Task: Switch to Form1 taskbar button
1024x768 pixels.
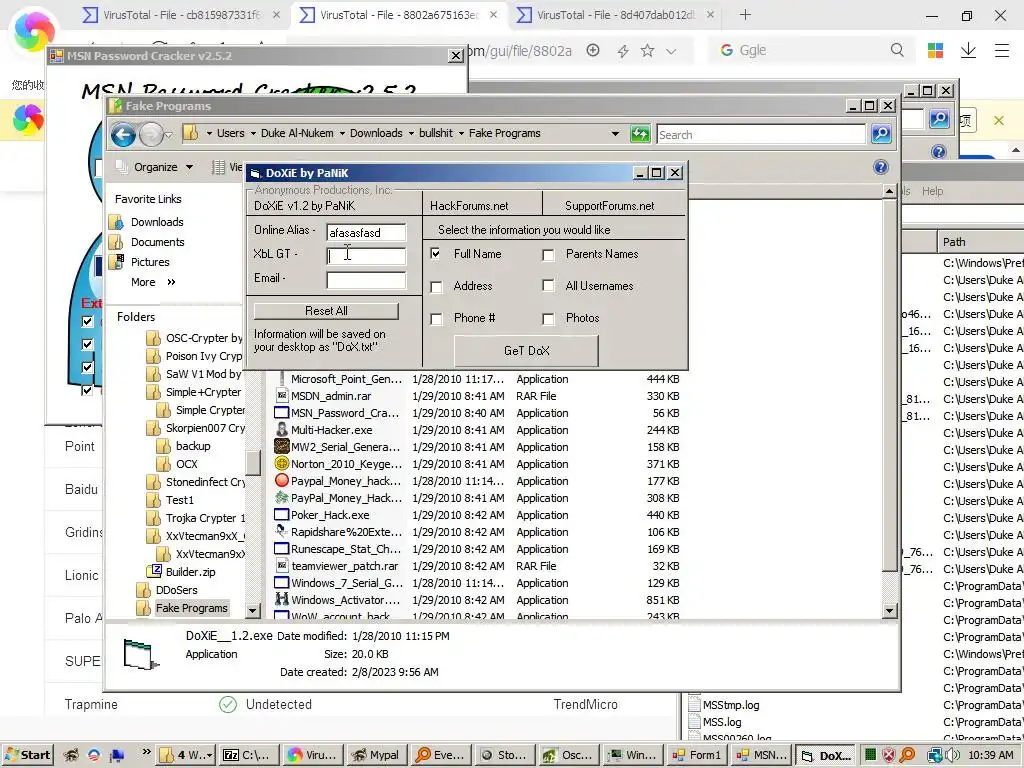Action: click(697, 755)
